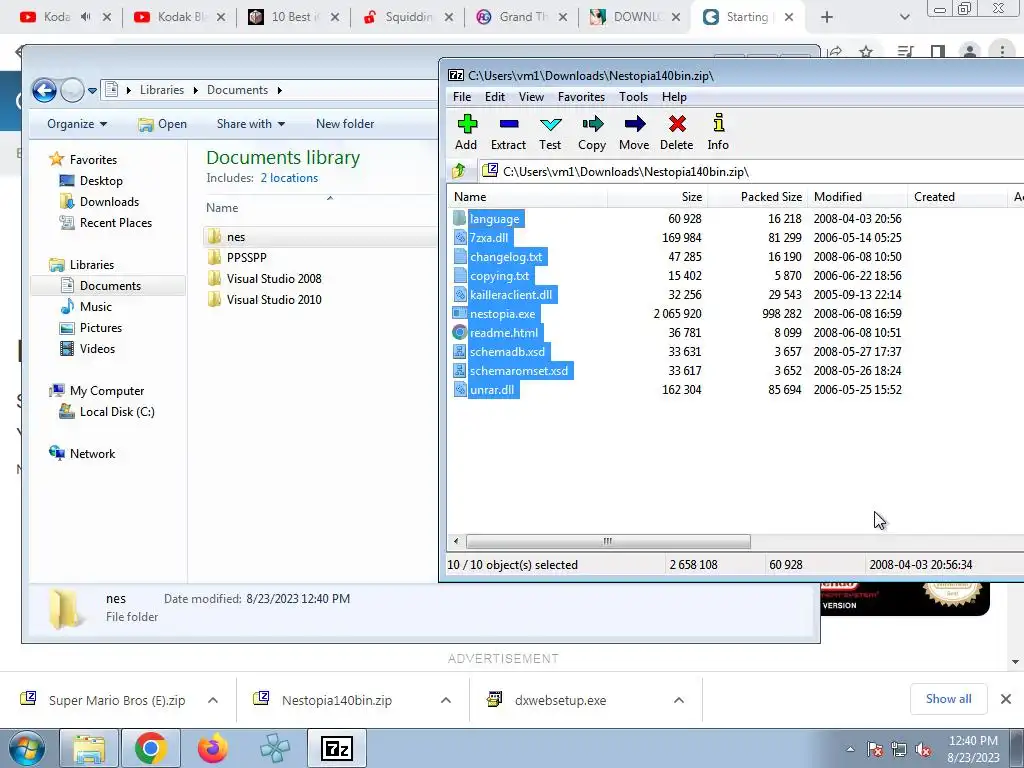Mute the Kodak tab audio icon

(86, 17)
